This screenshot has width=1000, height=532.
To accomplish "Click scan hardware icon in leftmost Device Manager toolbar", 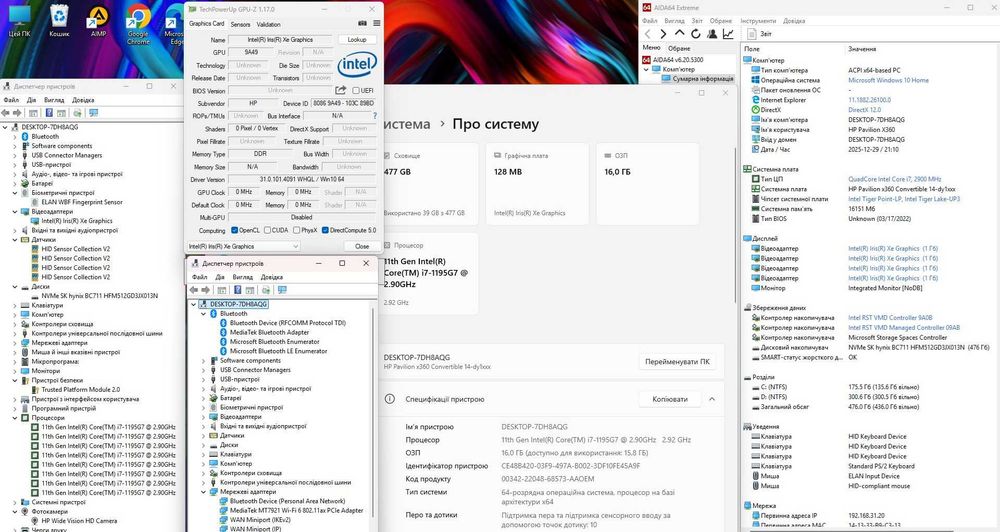I will pos(77,113).
